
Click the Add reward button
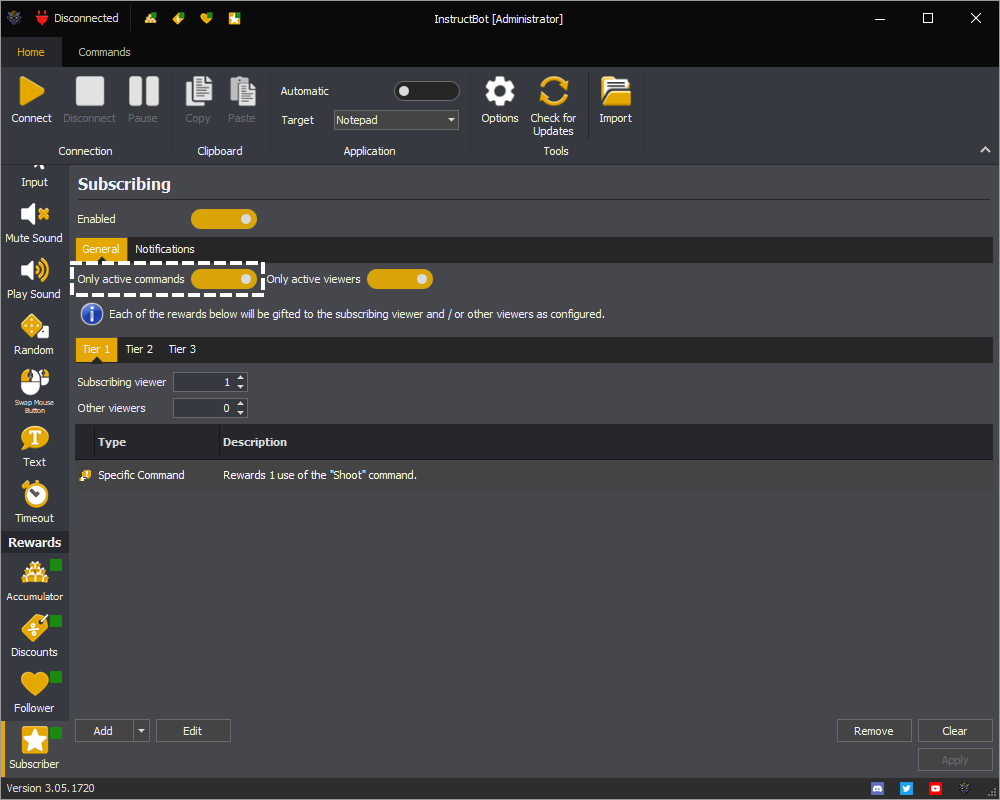coord(104,731)
